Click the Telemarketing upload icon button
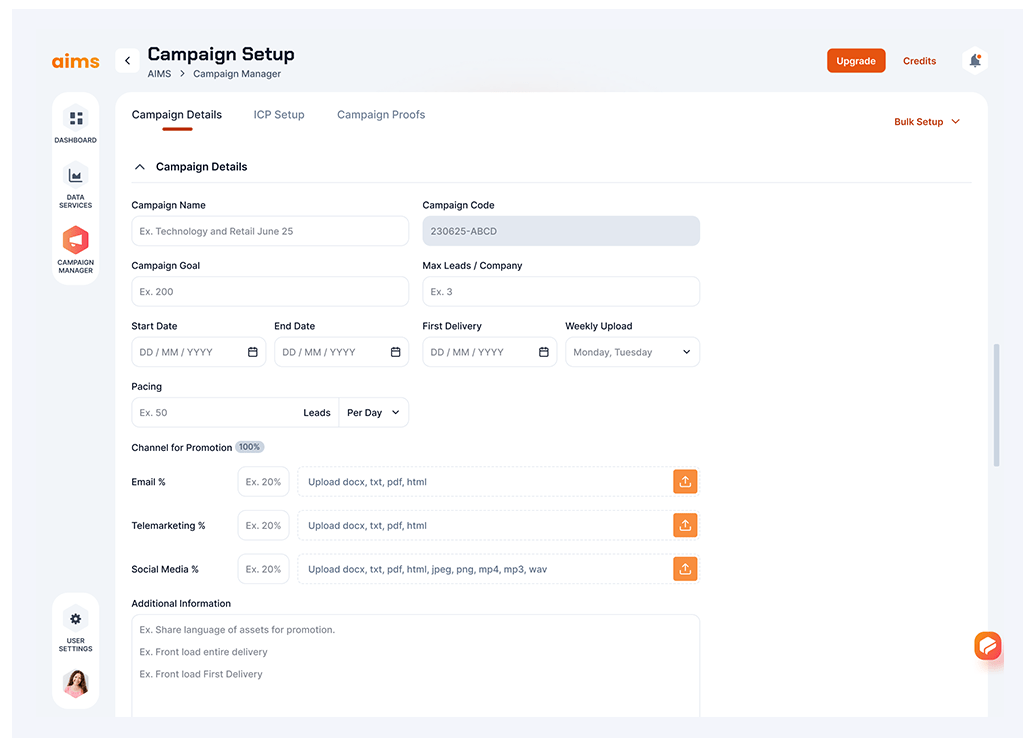 click(685, 525)
